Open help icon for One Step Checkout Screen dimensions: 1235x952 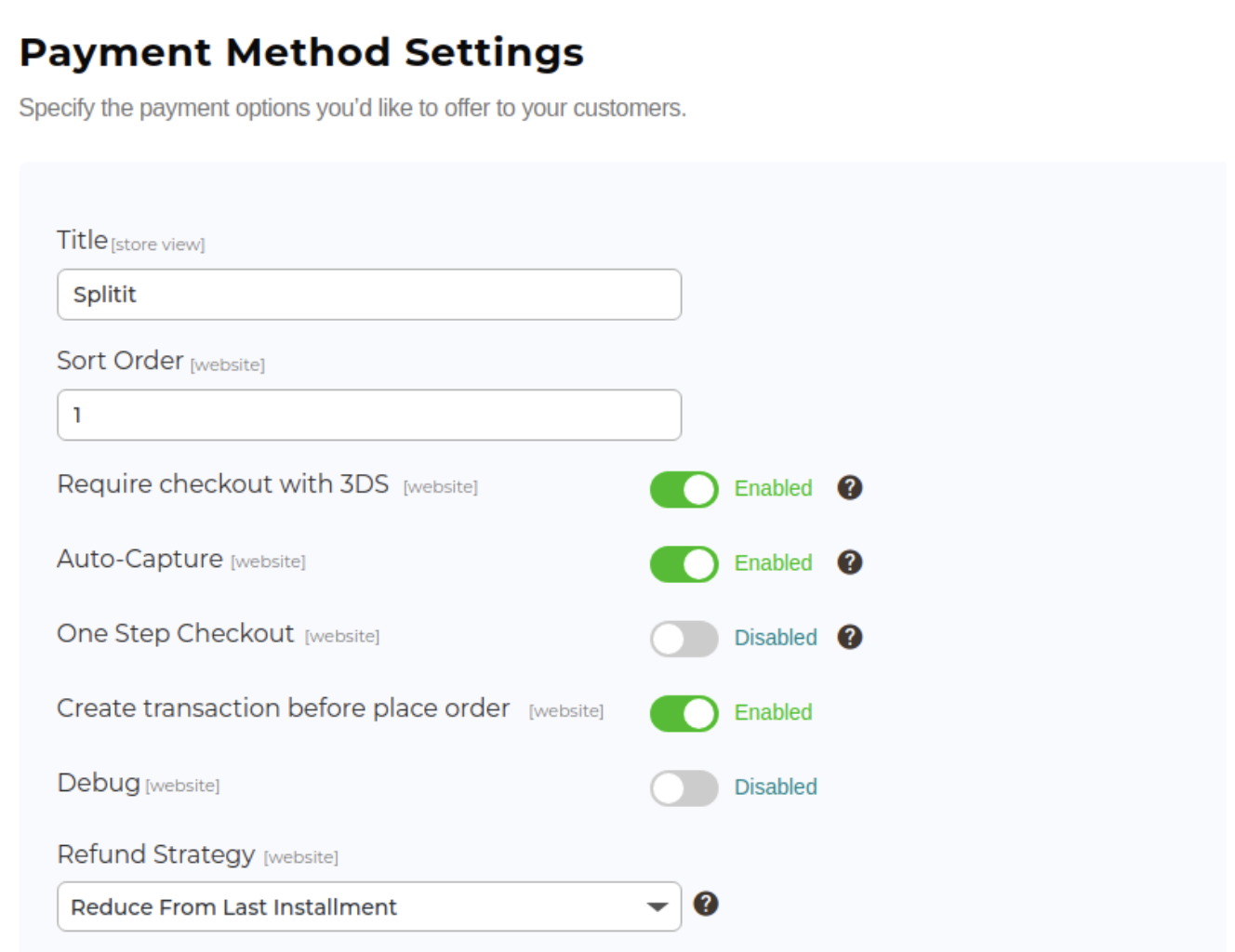[x=849, y=637]
